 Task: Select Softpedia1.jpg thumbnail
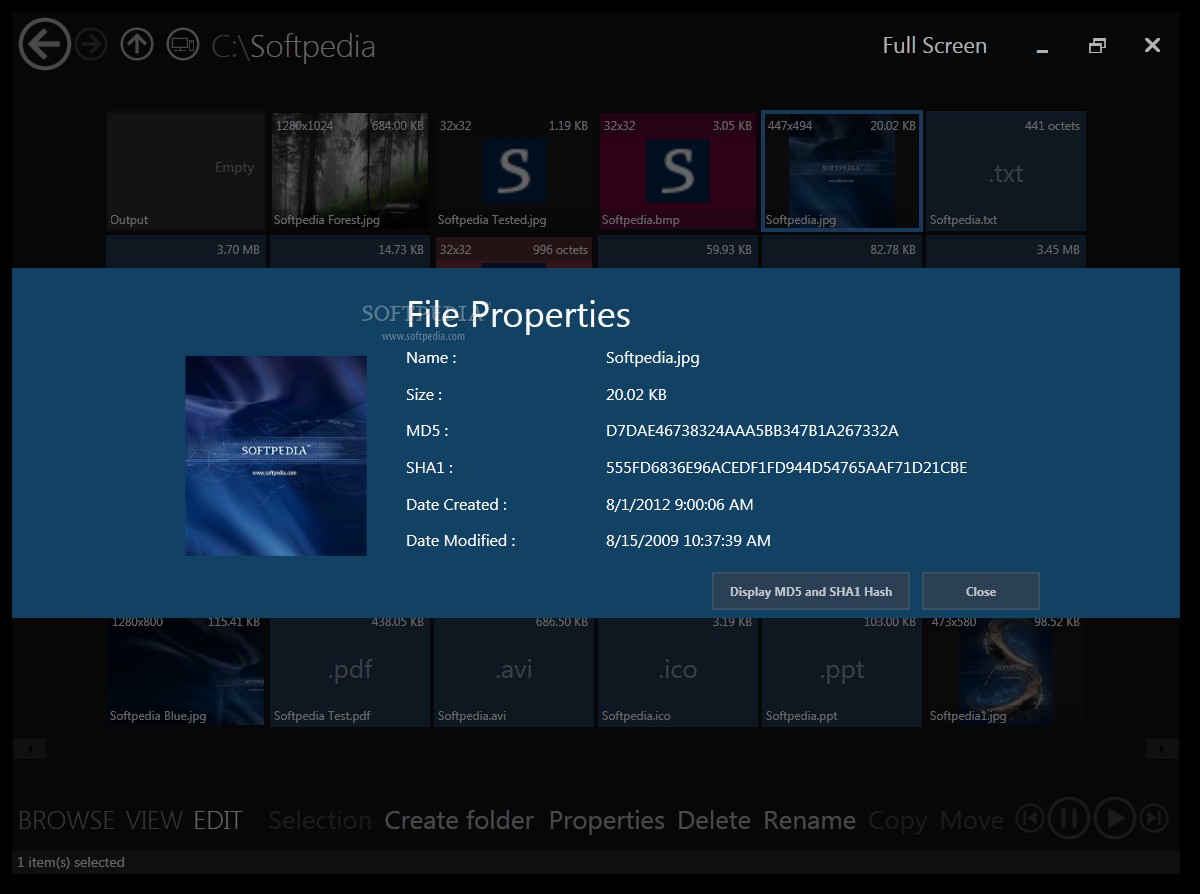(1005, 671)
